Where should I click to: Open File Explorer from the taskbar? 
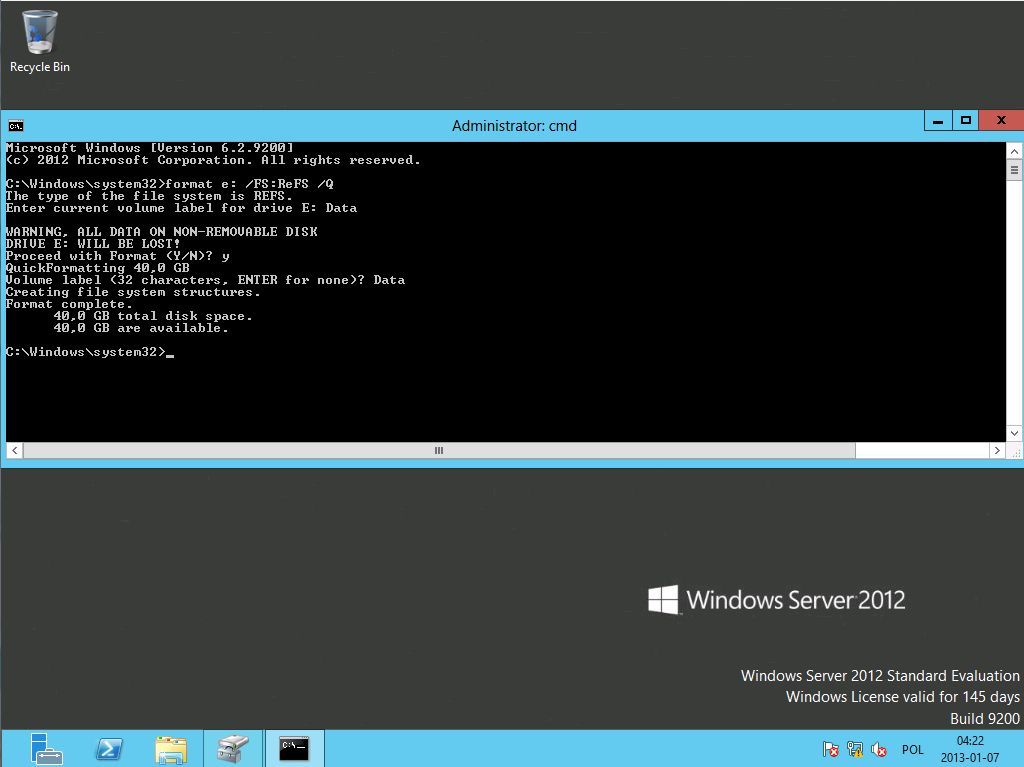click(x=171, y=749)
